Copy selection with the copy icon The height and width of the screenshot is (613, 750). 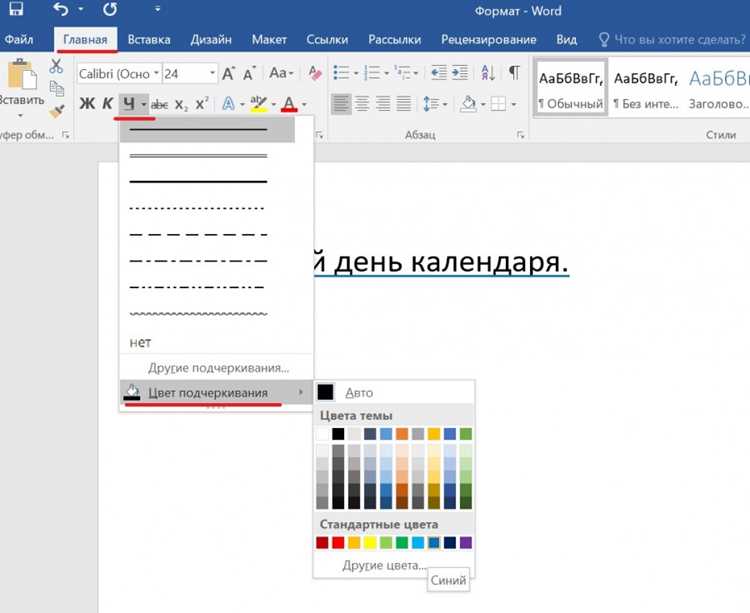click(x=56, y=88)
